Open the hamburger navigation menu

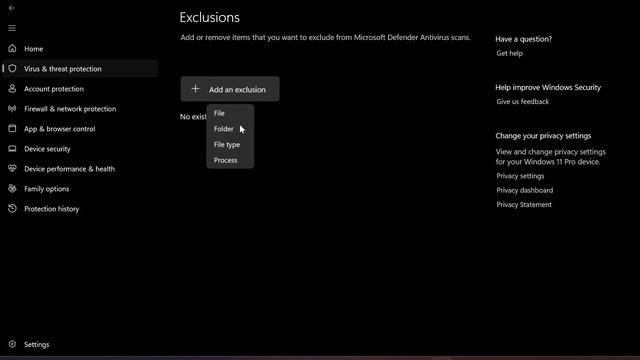tap(12, 28)
